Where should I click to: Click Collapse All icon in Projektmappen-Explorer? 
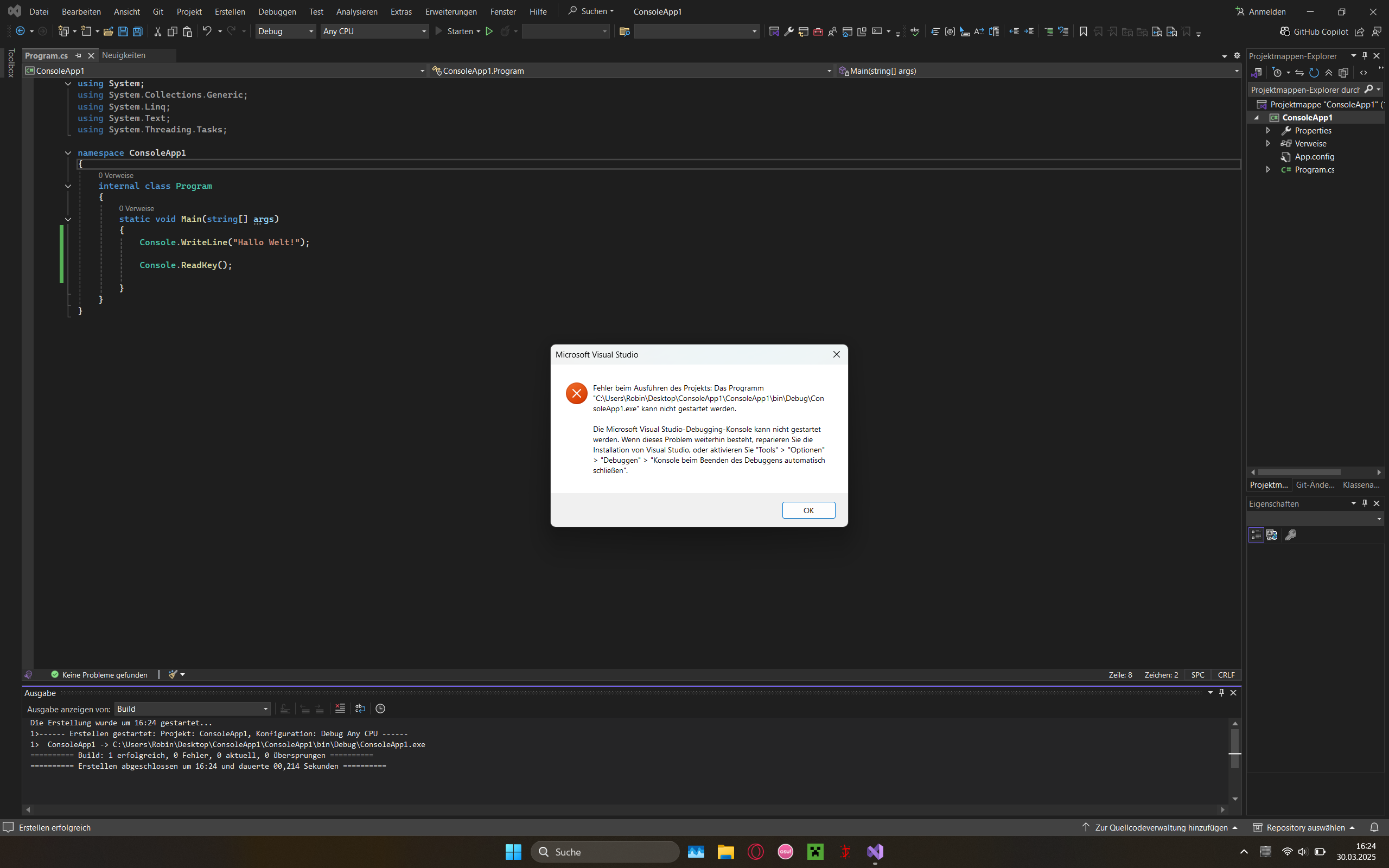[x=1329, y=72]
